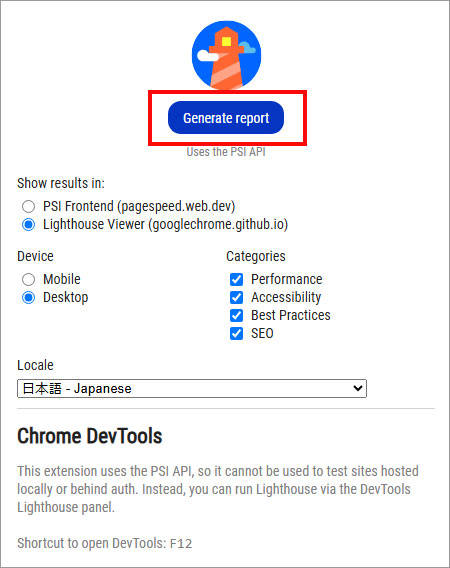Click the Chrome DevTools heading
The width and height of the screenshot is (450, 568).
(89, 436)
